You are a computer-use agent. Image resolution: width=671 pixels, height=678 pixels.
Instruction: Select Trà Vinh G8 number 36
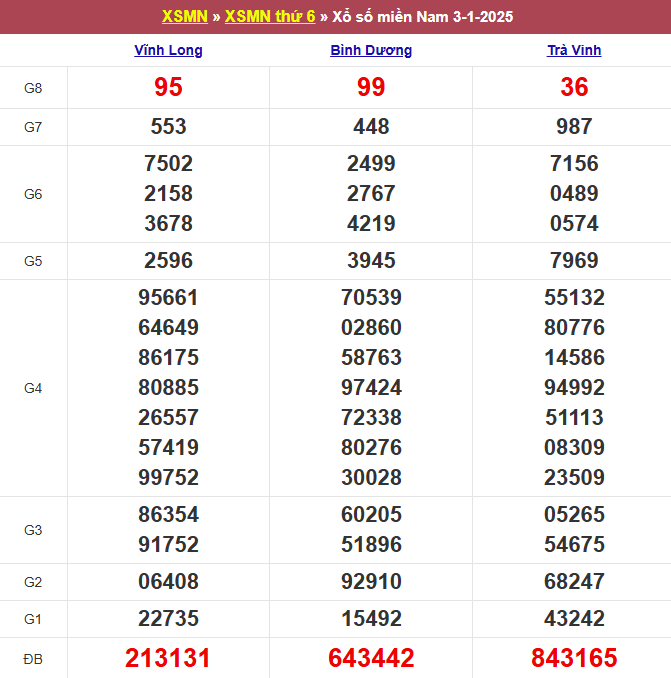(x=574, y=88)
